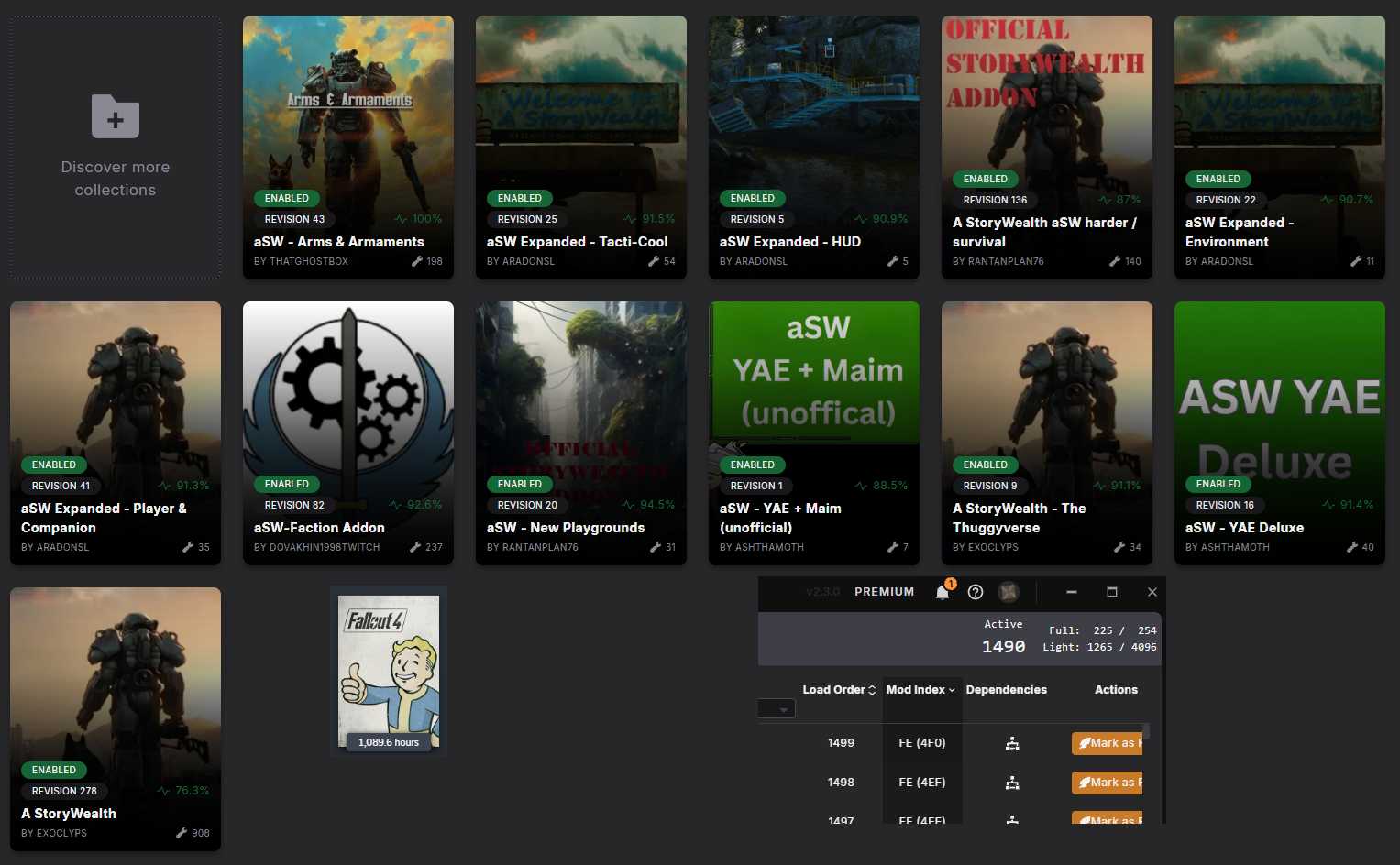
Task: Click the Dependencies column header
Action: click(x=1006, y=690)
